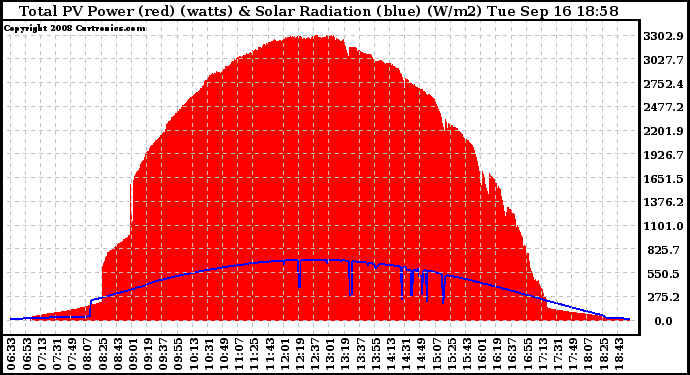The height and width of the screenshot is (375, 690).
Task: Click the 16:37 time axis label
Action: coord(512,353)
